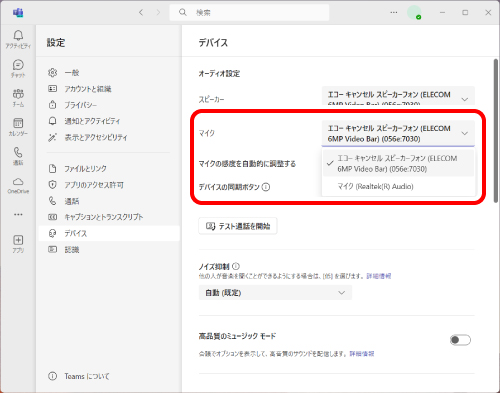Select デバイス settings section
The width and height of the screenshot is (500, 393).
109,233
